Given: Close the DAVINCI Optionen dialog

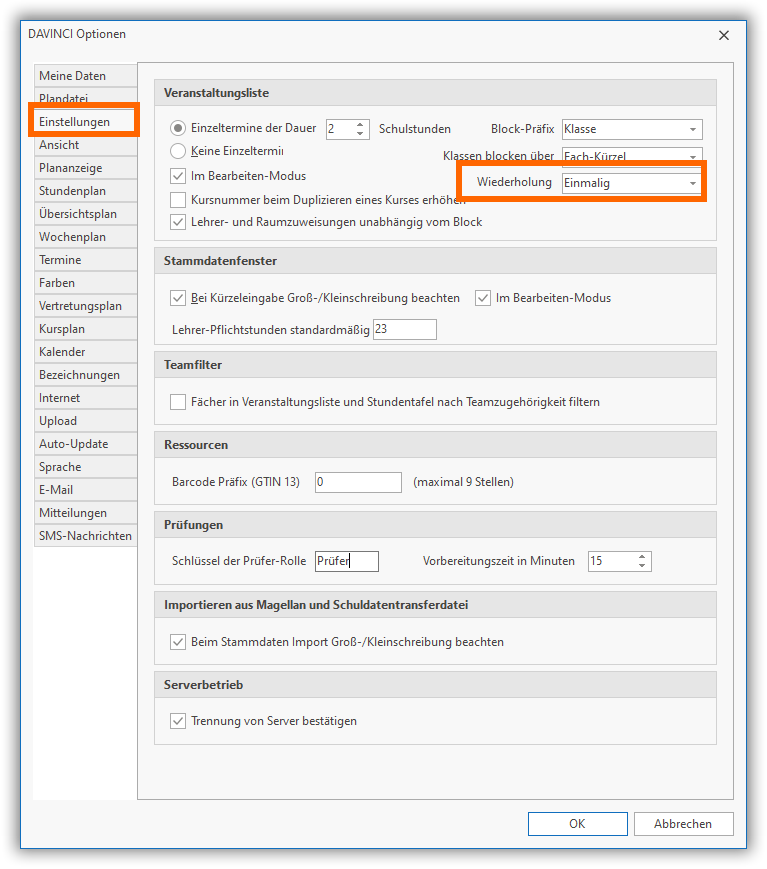Looking at the screenshot, I should pyautogui.click(x=724, y=35).
